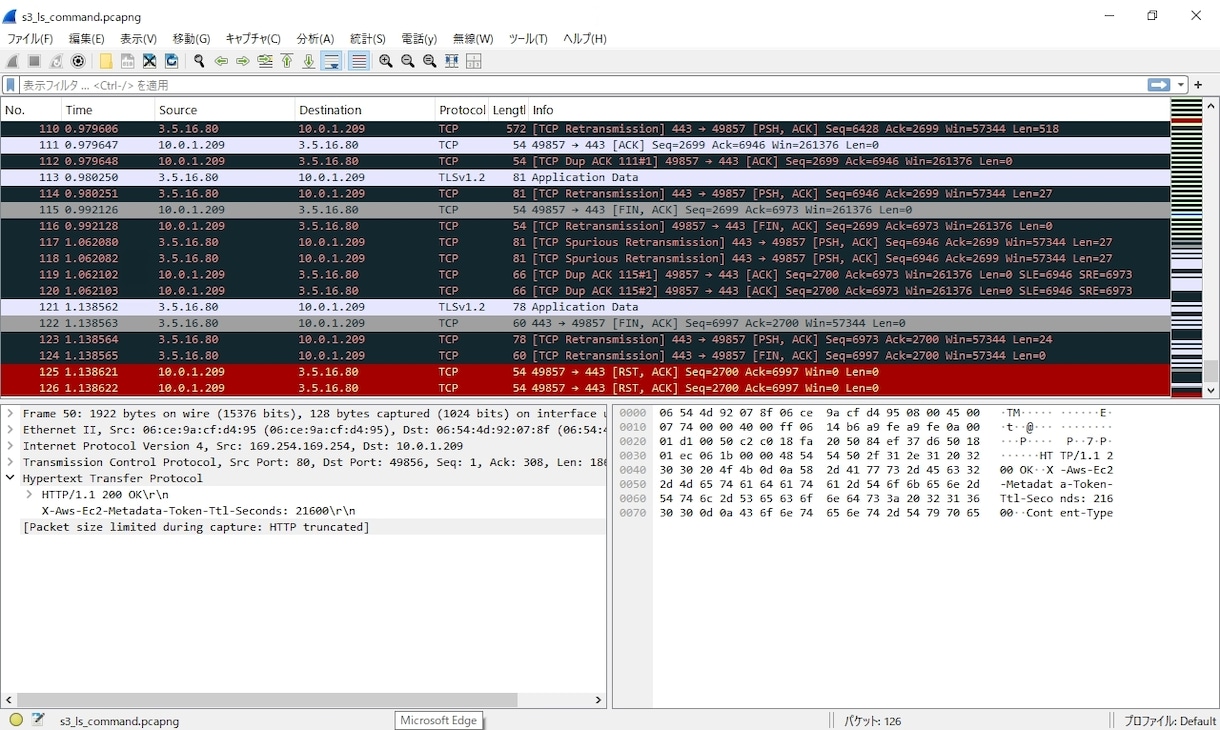Open saved filter bookmarks
The width and height of the screenshot is (1220, 730).
click(x=11, y=85)
